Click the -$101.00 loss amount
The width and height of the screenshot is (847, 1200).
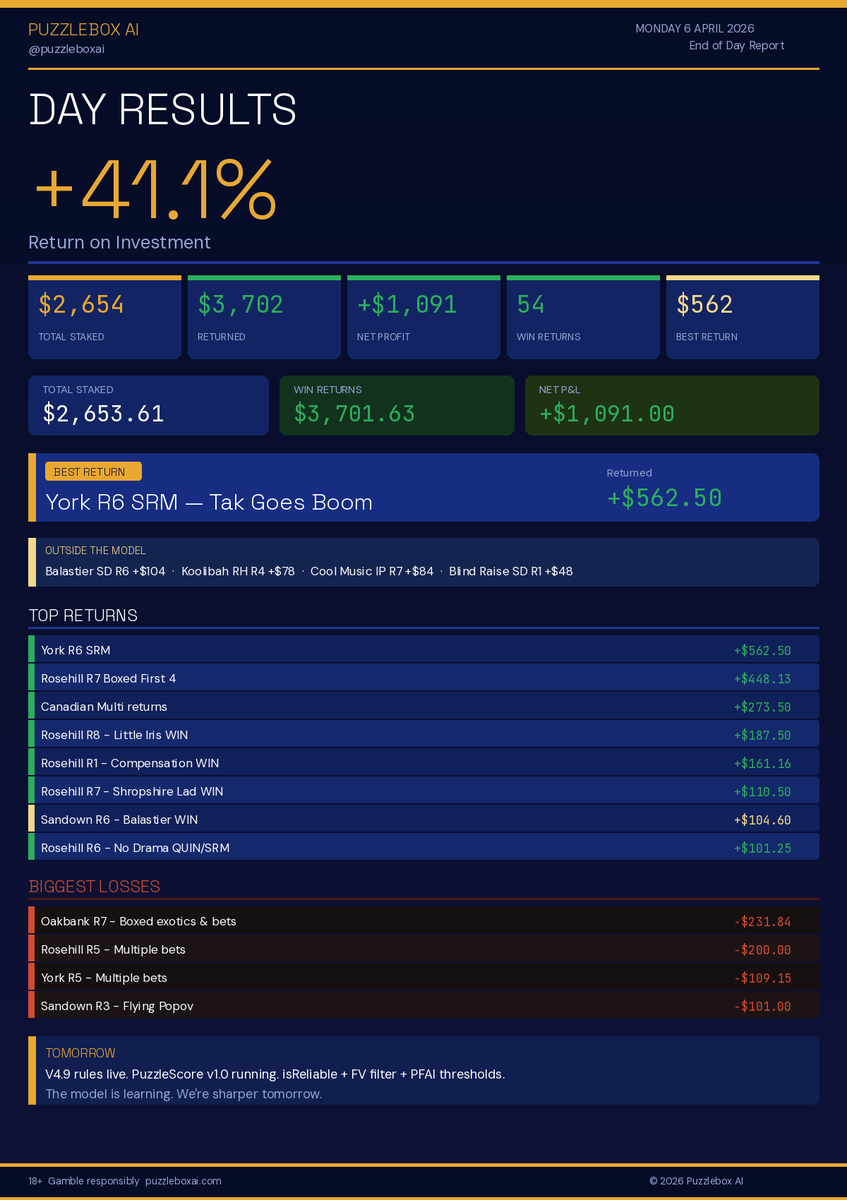(x=762, y=1006)
